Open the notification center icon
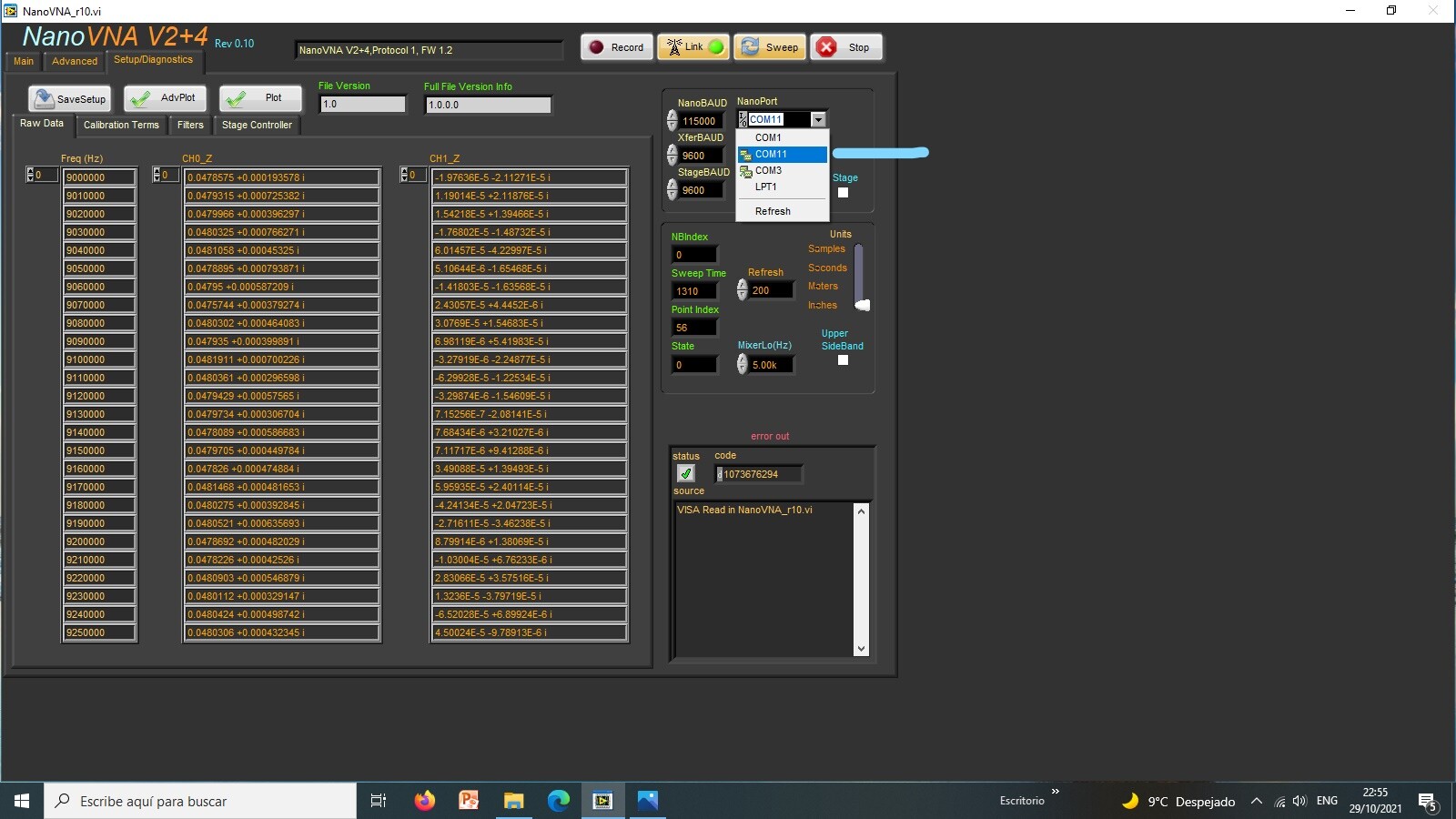The width and height of the screenshot is (1456, 819). coord(1428,802)
